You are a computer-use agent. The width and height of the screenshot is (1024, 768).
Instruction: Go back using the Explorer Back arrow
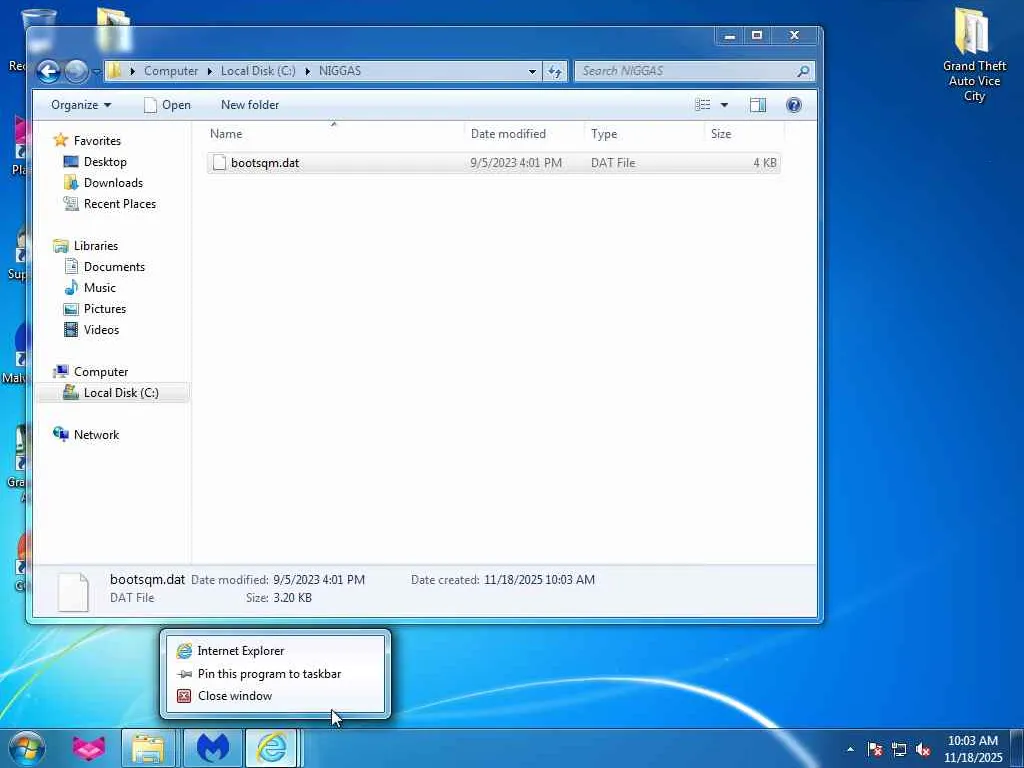point(48,71)
